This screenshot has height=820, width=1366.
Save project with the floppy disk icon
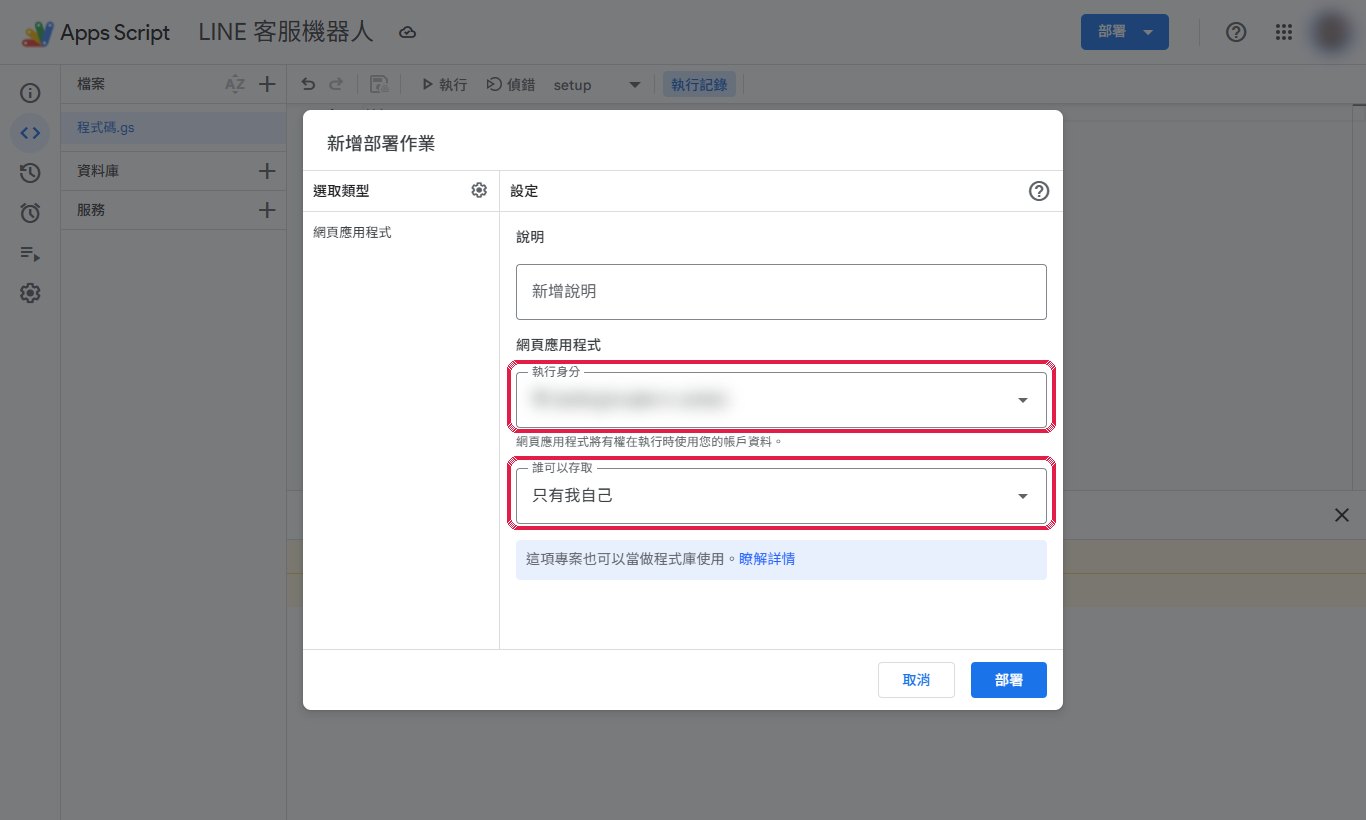click(379, 85)
